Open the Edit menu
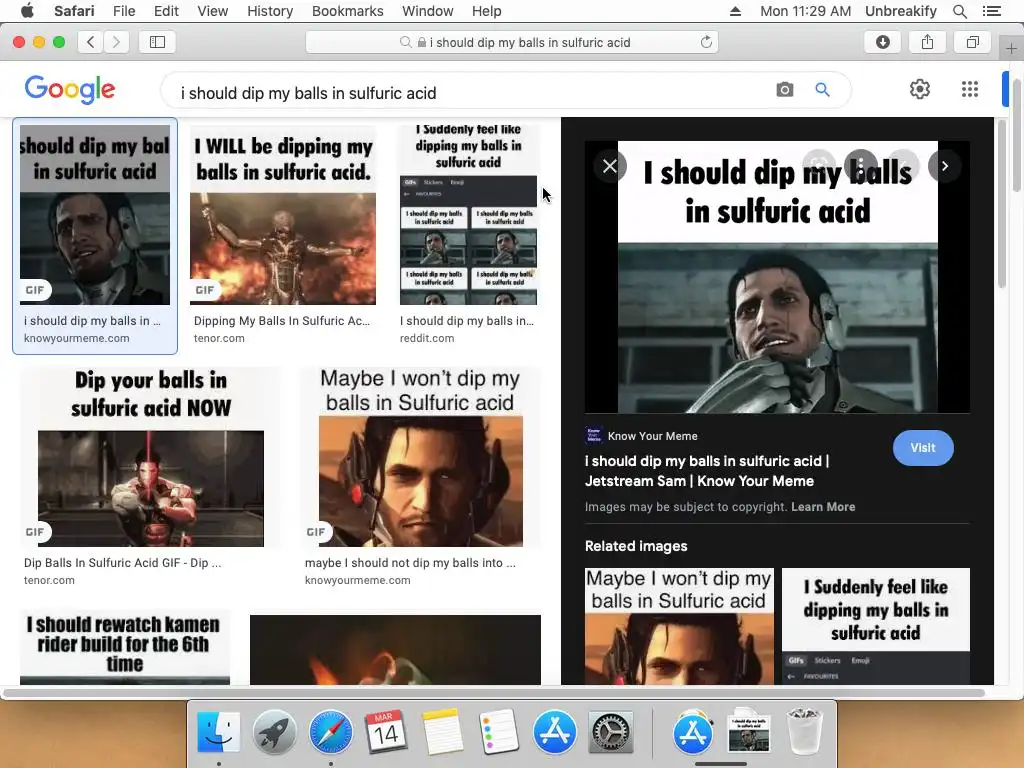1024x768 pixels. tap(166, 11)
